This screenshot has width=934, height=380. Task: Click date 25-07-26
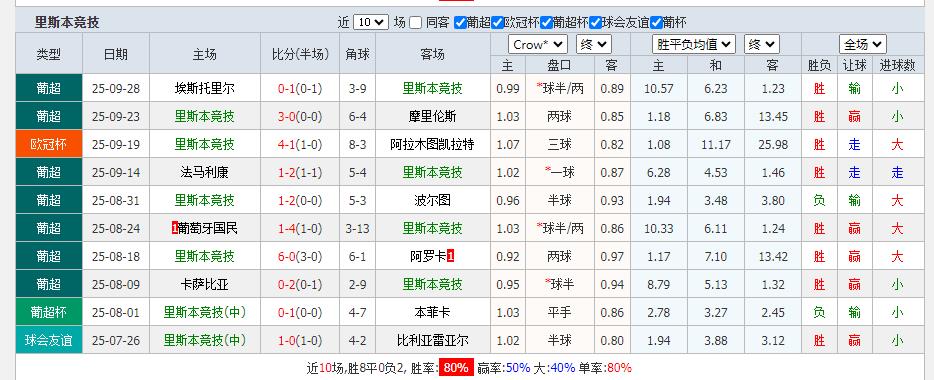(x=116, y=341)
